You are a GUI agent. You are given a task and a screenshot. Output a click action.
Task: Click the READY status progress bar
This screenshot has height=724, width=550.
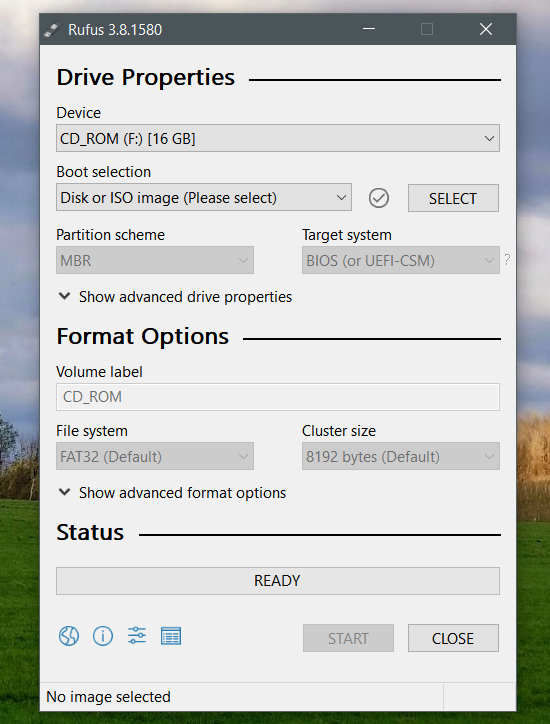tap(278, 581)
